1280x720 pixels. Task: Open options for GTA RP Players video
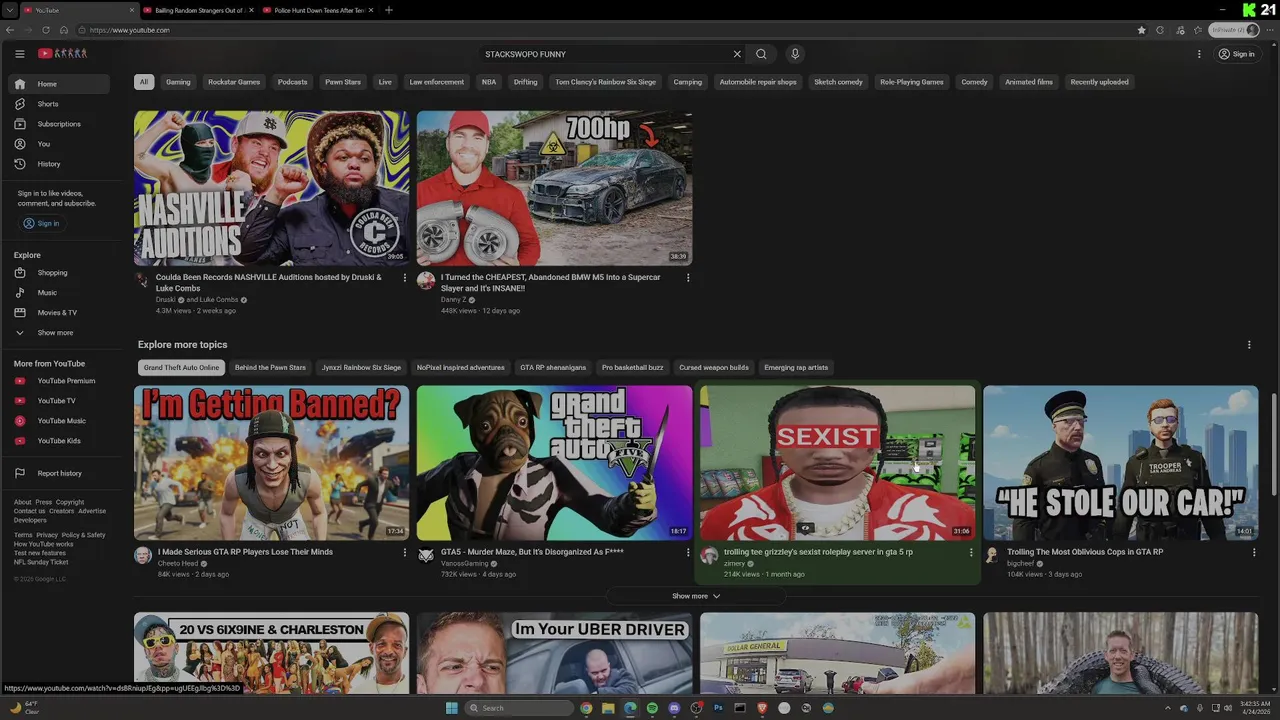click(405, 552)
